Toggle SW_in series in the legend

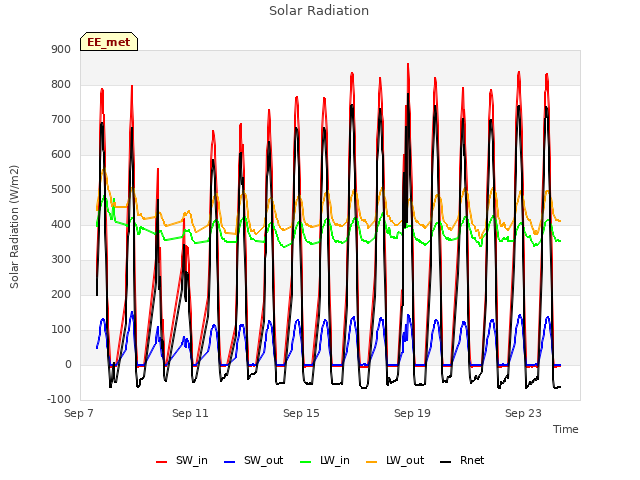(182, 460)
